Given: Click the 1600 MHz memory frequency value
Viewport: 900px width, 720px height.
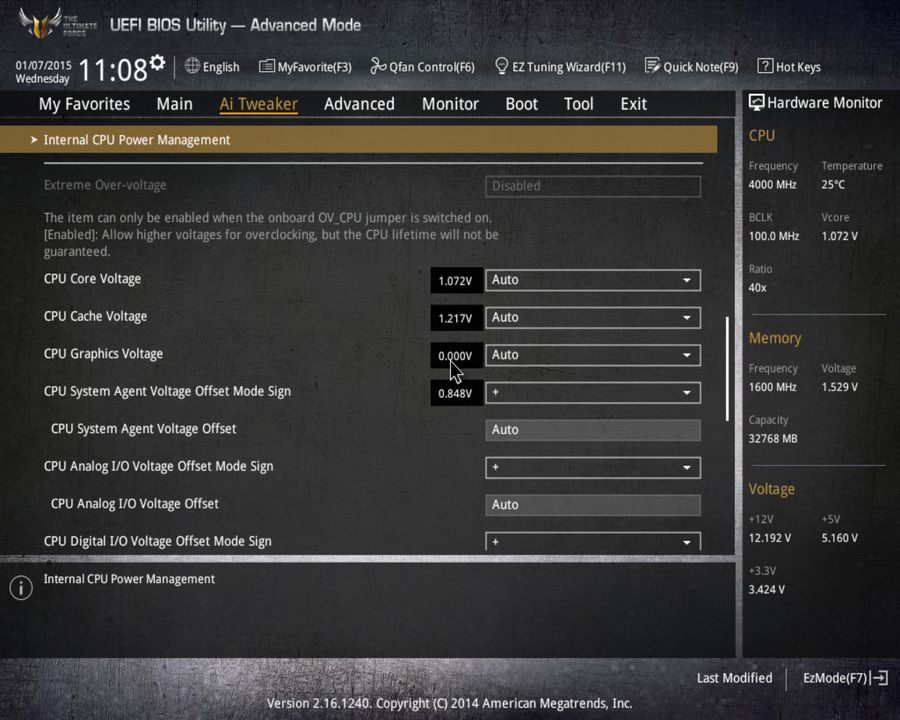Looking at the screenshot, I should (773, 387).
